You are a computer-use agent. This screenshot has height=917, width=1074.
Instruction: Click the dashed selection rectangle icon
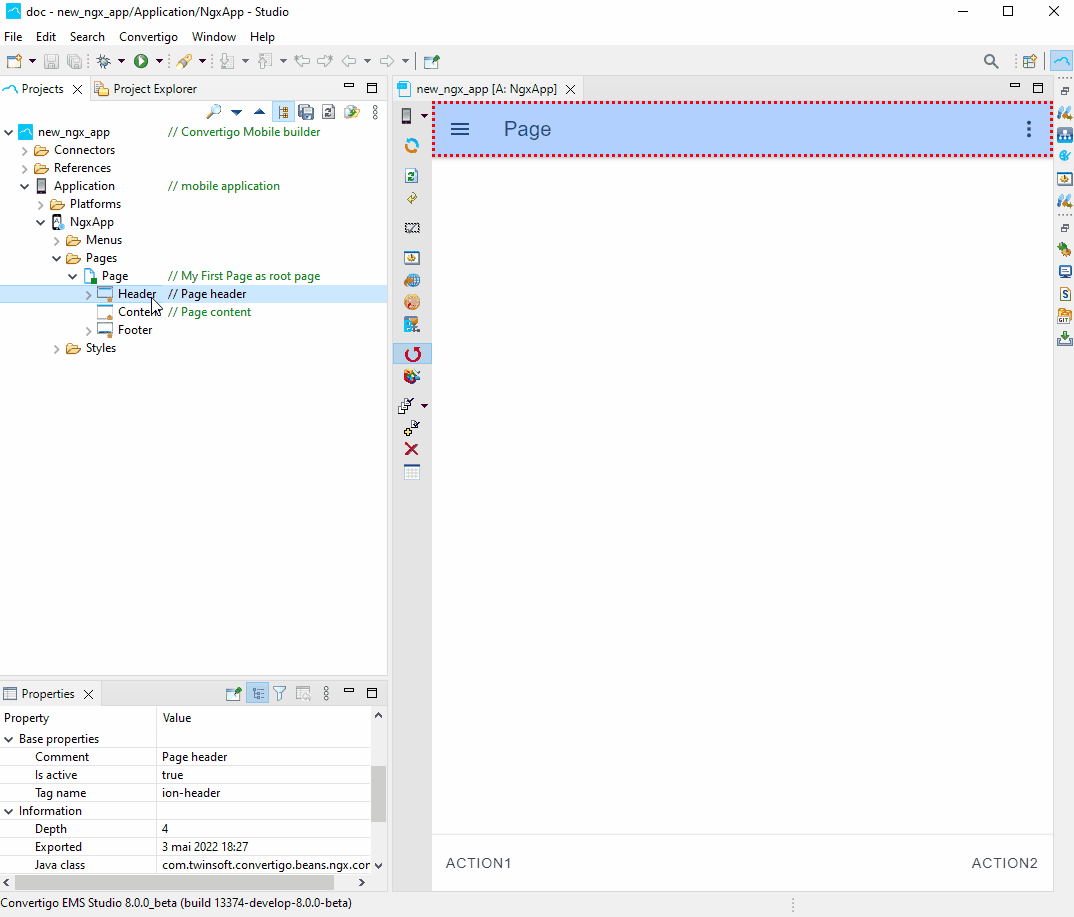pos(412,228)
